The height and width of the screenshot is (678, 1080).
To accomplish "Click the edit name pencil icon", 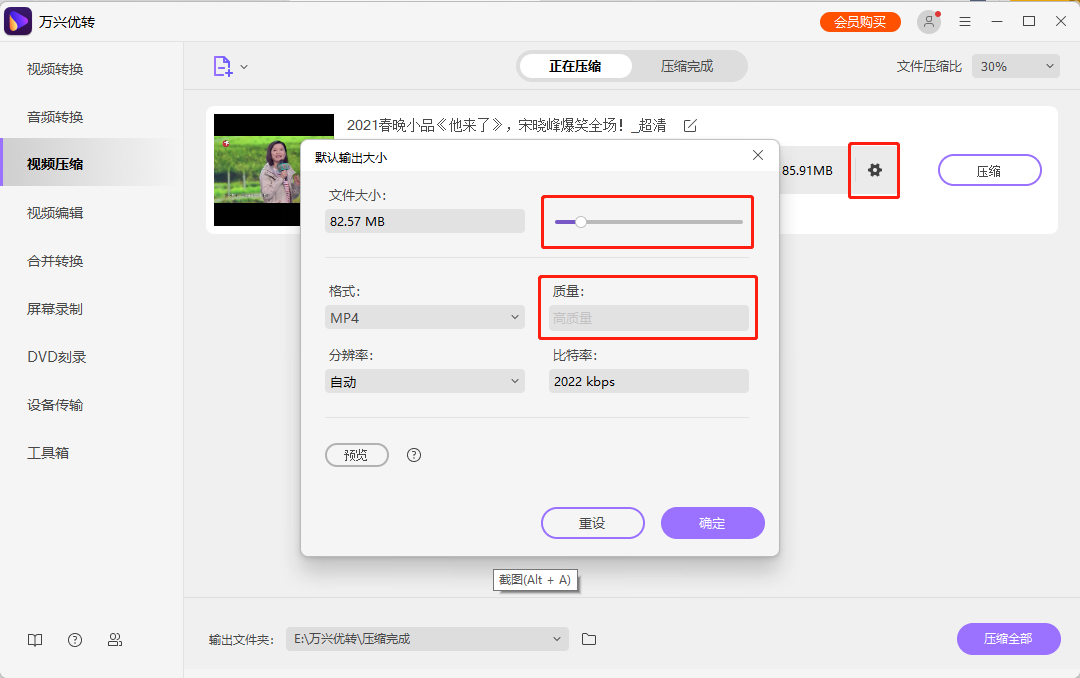I will 690,126.
